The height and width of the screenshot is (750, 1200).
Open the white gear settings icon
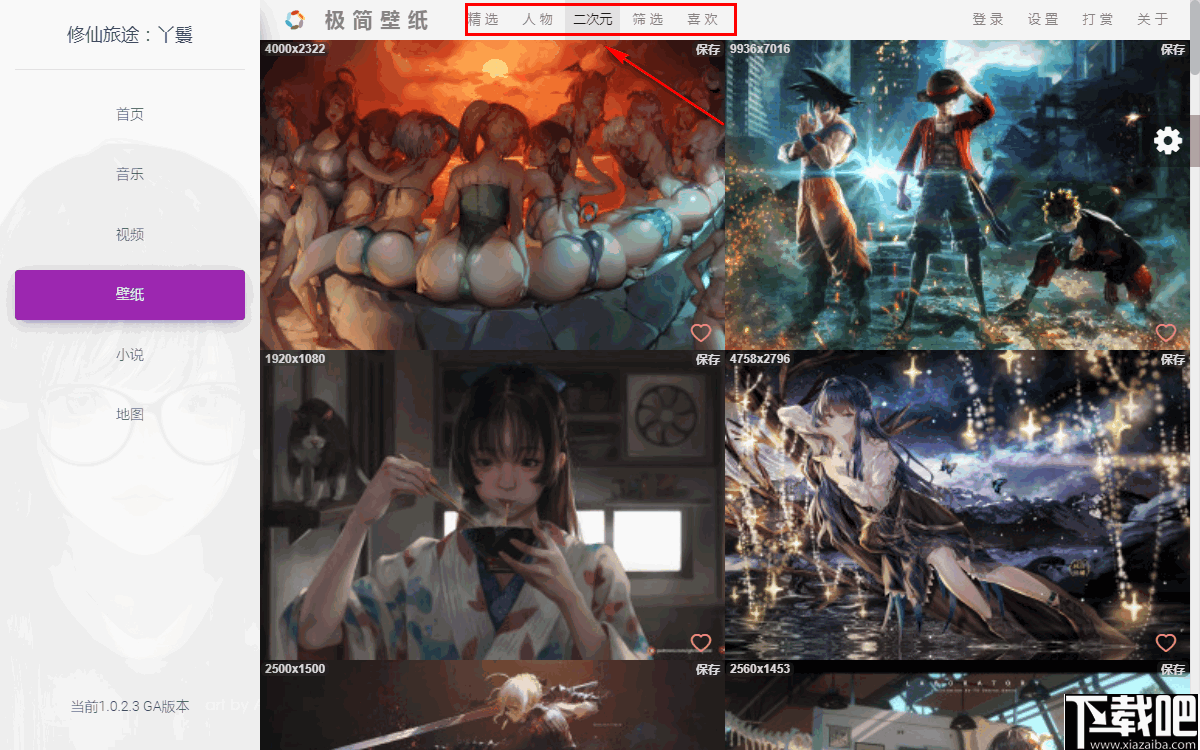[x=1168, y=141]
